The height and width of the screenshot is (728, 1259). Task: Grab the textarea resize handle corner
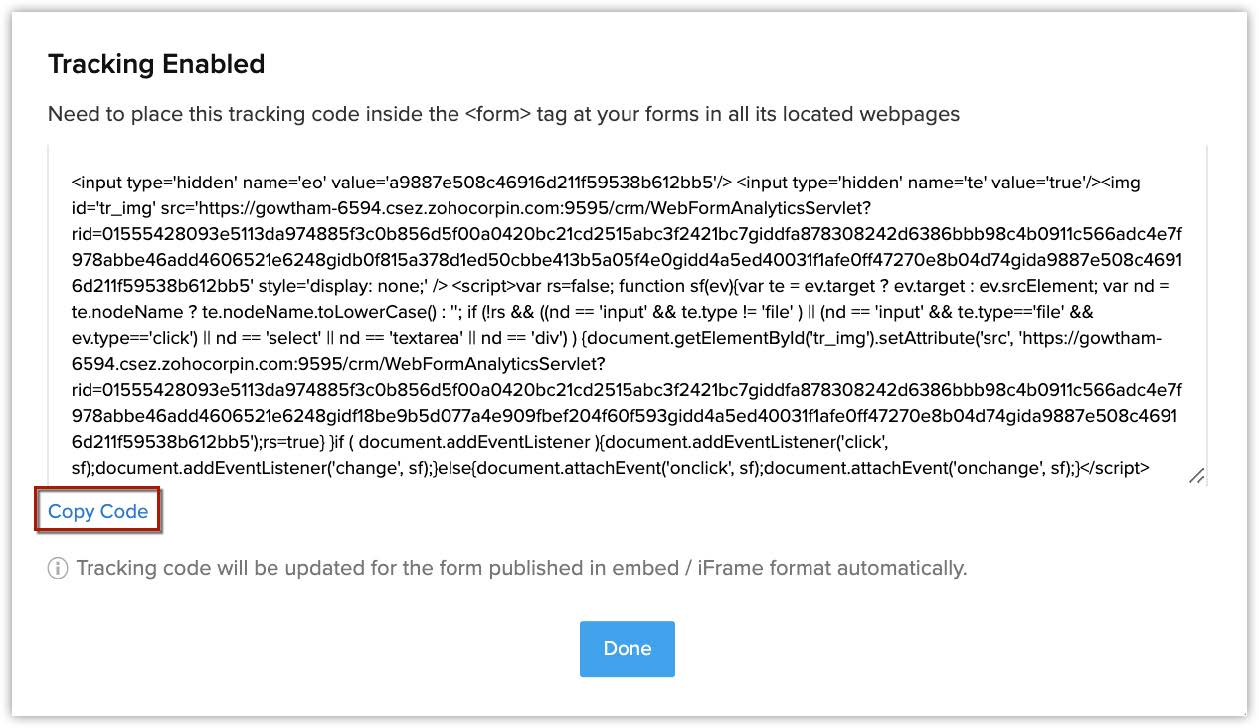pyautogui.click(x=1196, y=477)
